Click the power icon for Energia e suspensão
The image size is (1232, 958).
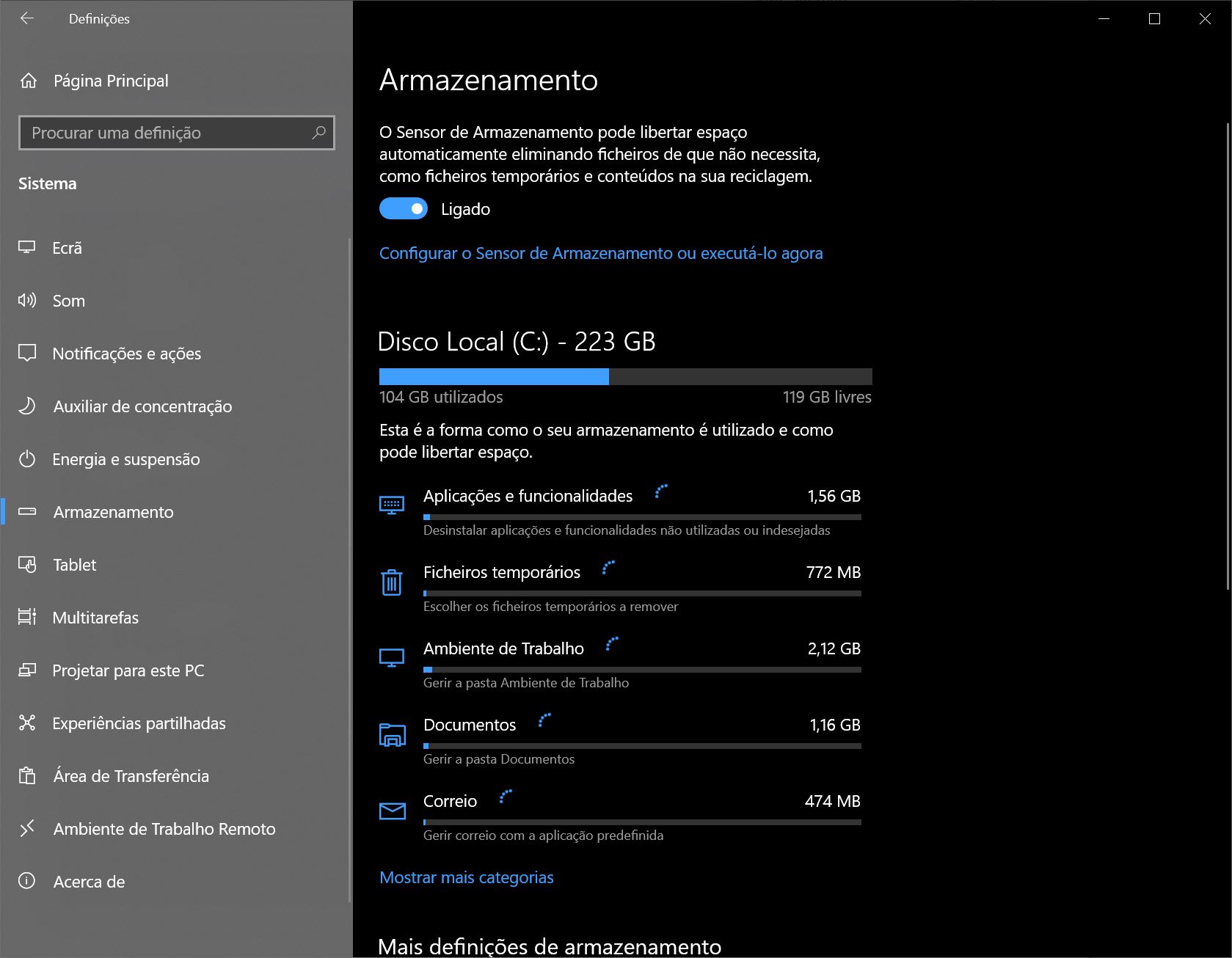(27, 459)
